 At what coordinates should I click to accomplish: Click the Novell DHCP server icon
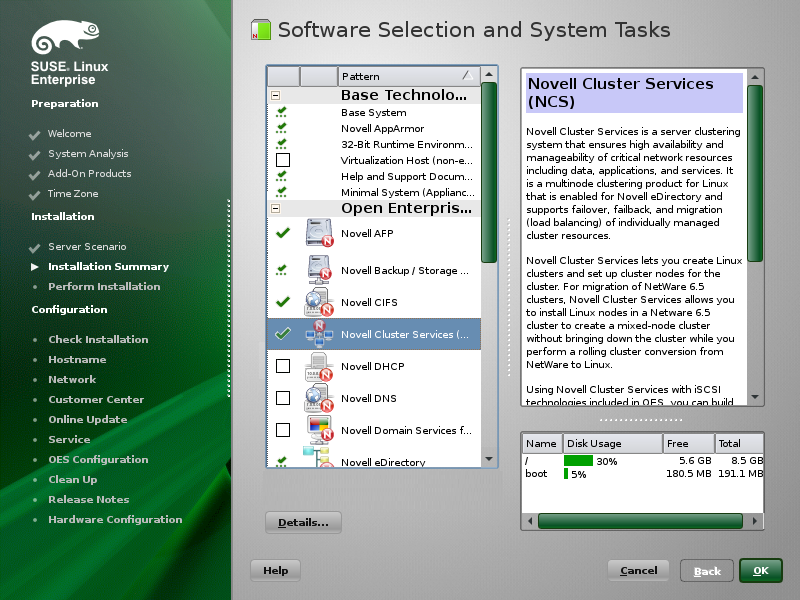[319, 366]
